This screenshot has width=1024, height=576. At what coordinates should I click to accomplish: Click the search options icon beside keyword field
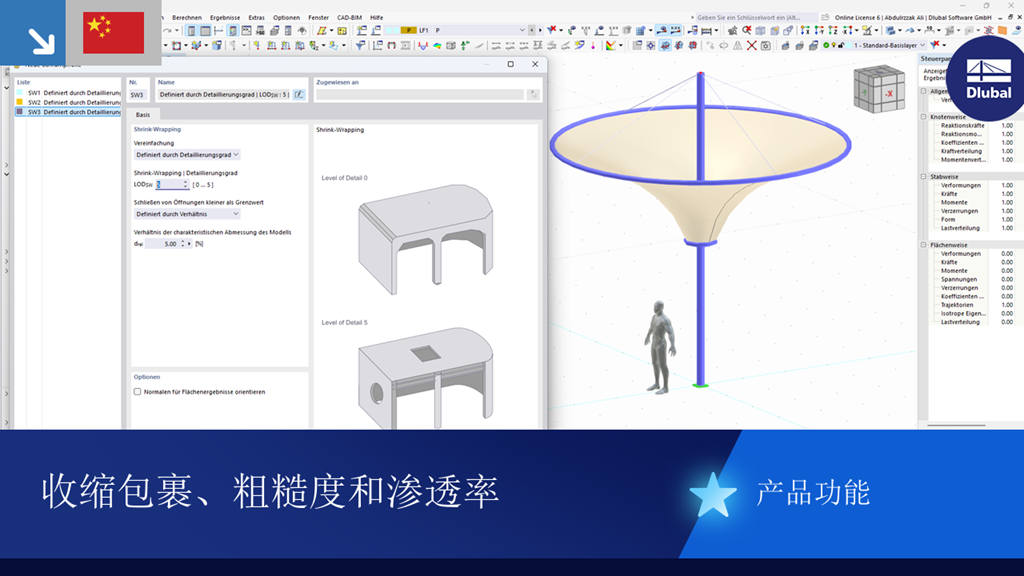(825, 18)
